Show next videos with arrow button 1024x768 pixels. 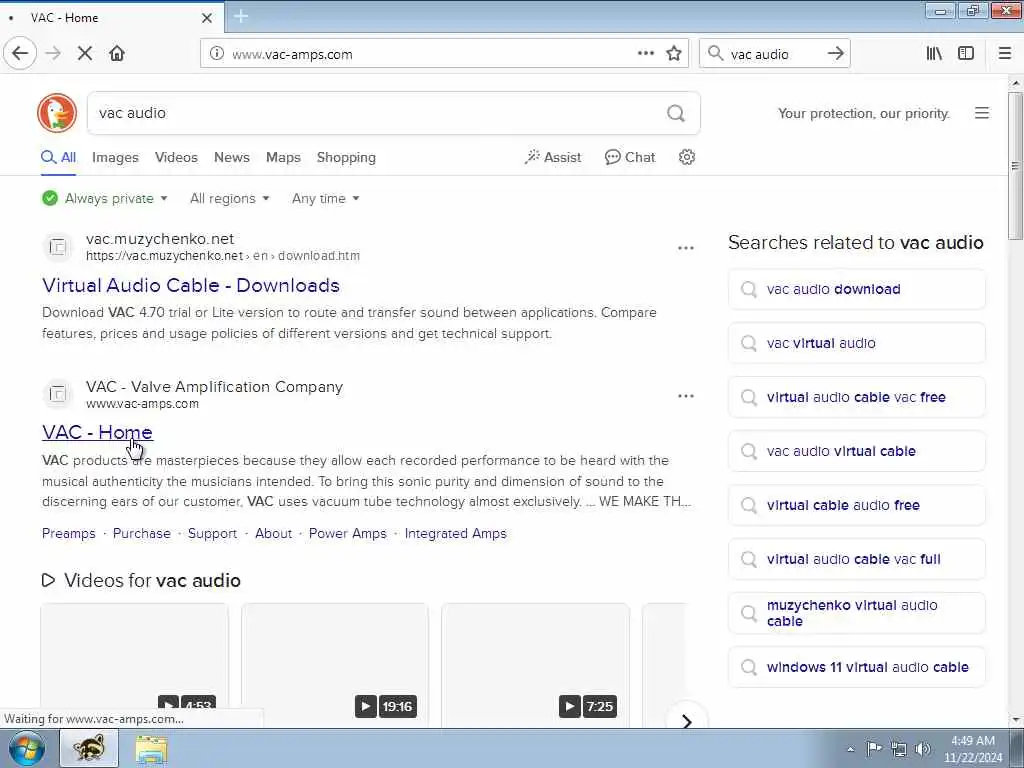(686, 721)
